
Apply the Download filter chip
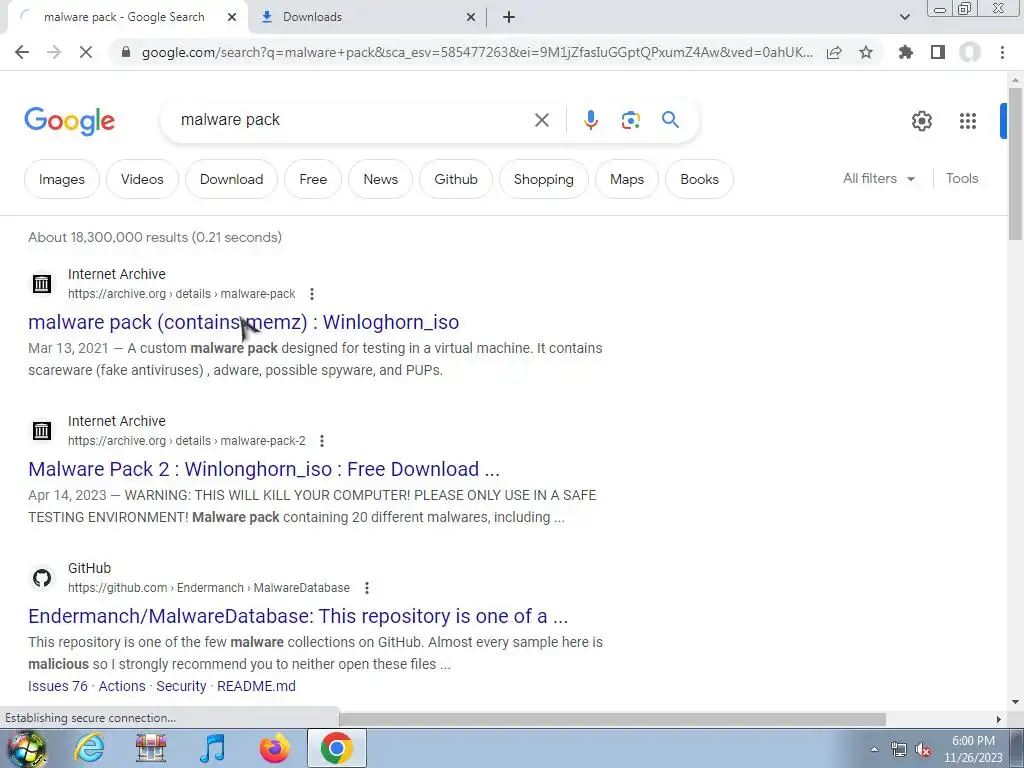(x=231, y=179)
